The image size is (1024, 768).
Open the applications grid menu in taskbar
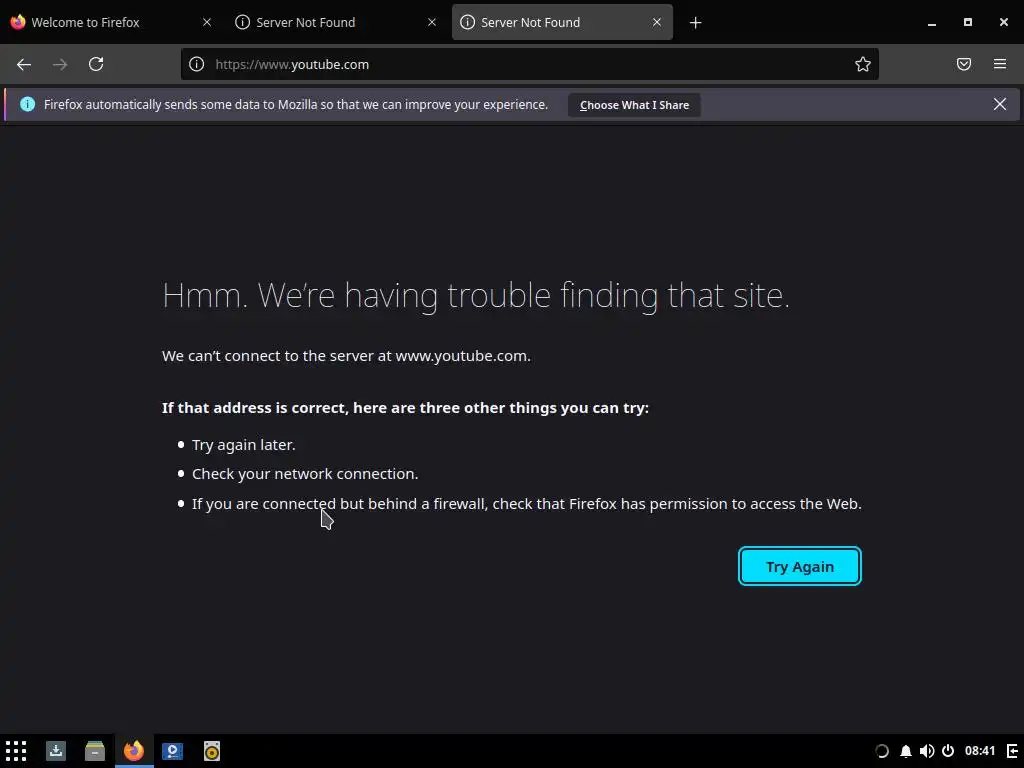pos(16,751)
